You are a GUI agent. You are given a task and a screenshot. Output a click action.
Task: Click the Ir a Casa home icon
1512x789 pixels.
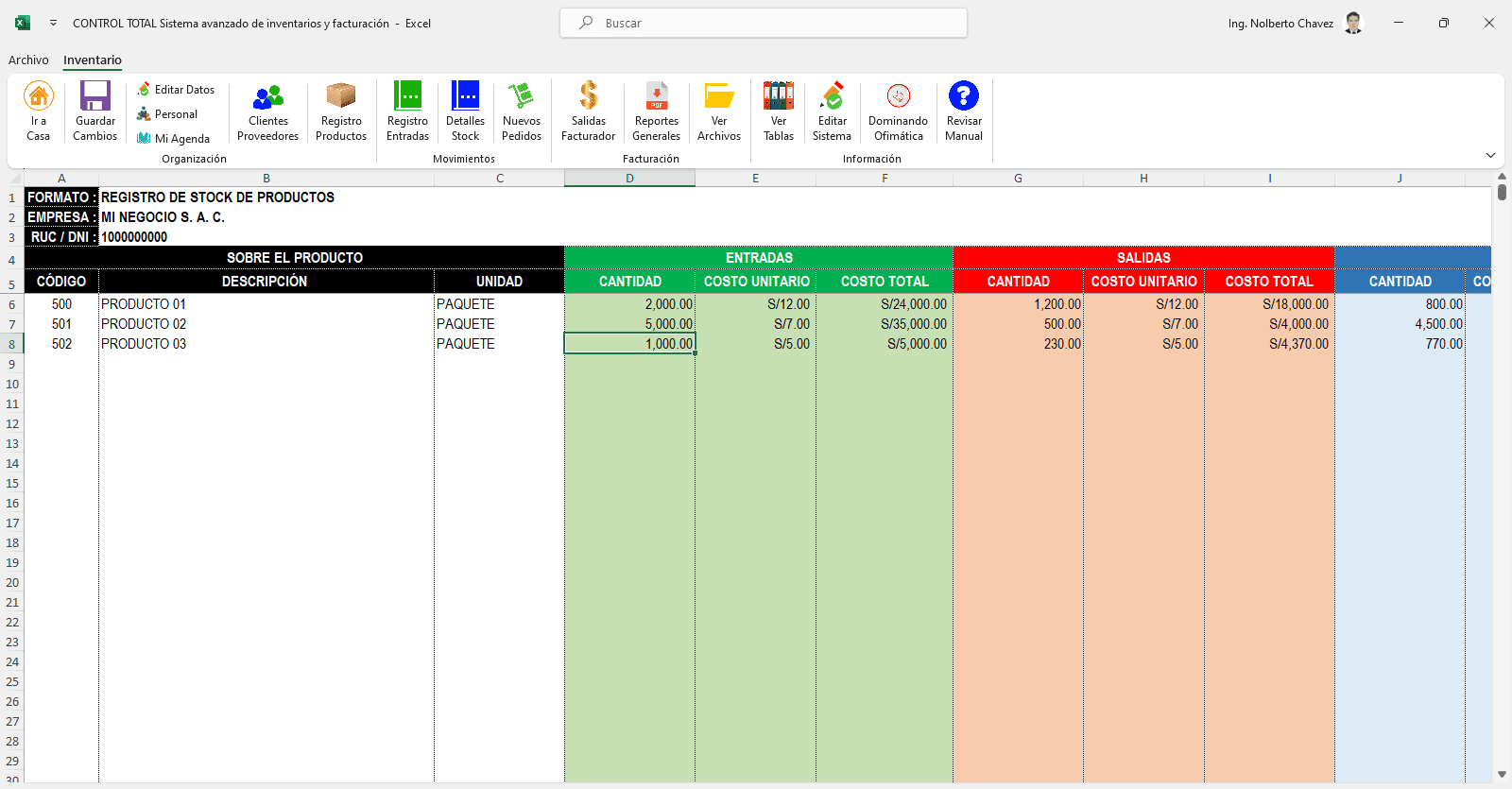39,95
